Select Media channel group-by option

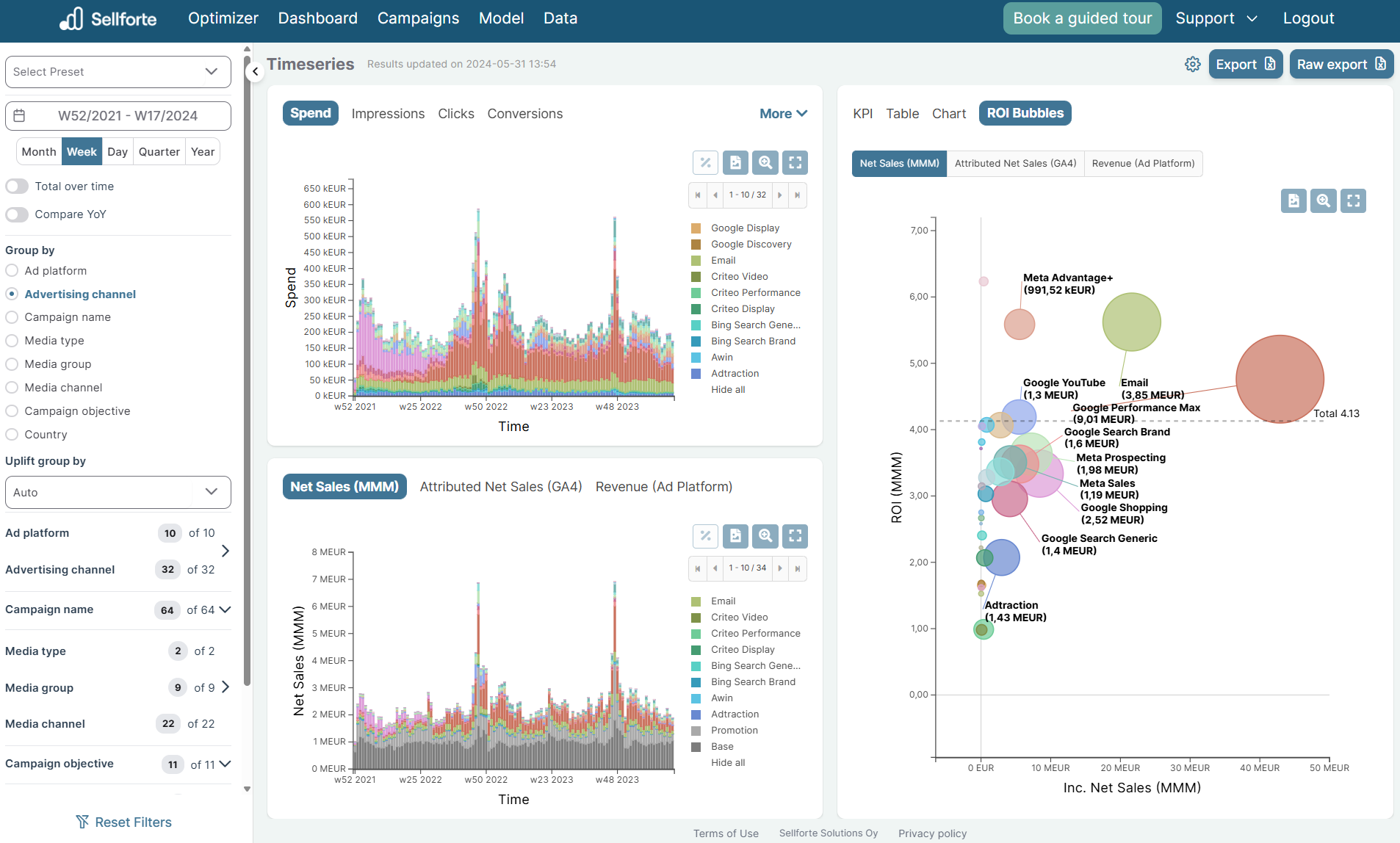click(12, 388)
